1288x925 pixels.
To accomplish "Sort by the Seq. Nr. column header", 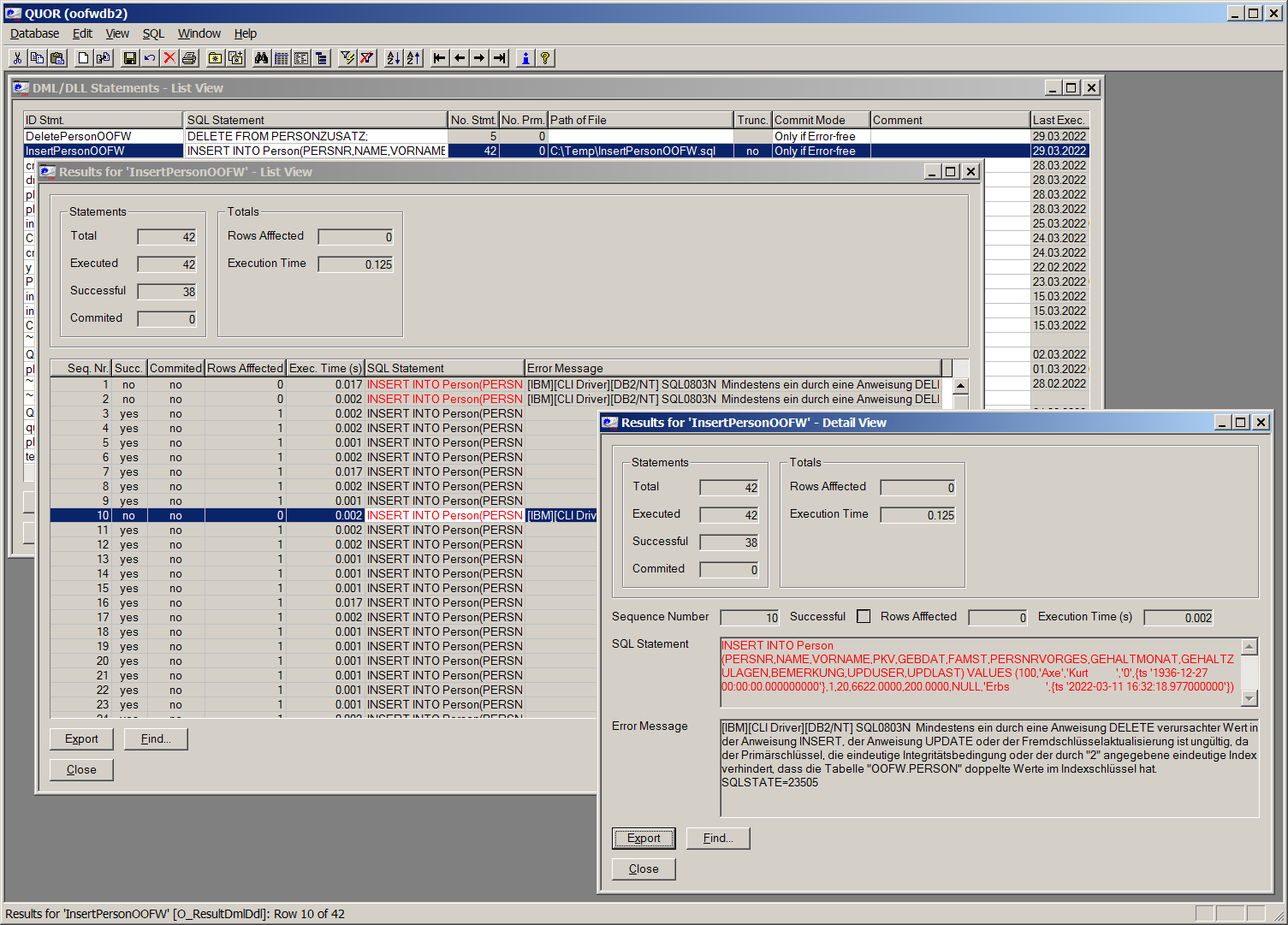I will click(x=80, y=368).
